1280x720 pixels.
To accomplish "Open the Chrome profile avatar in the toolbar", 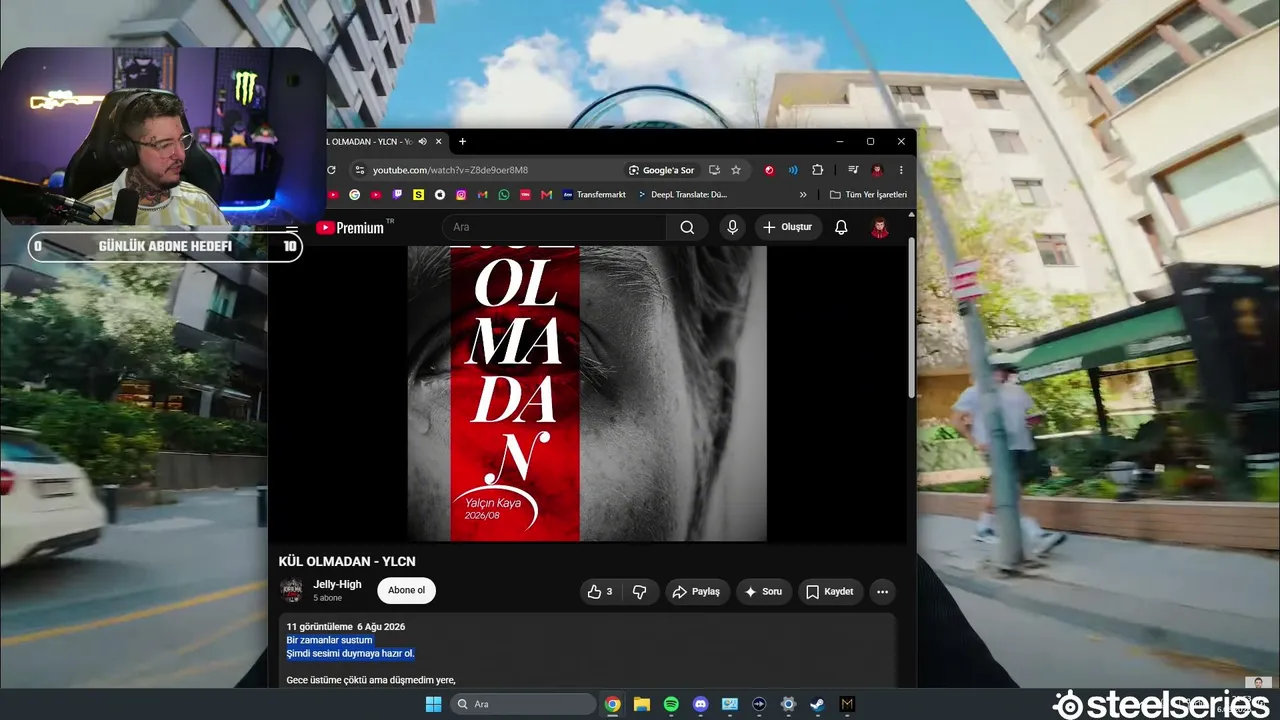I will (x=877, y=170).
